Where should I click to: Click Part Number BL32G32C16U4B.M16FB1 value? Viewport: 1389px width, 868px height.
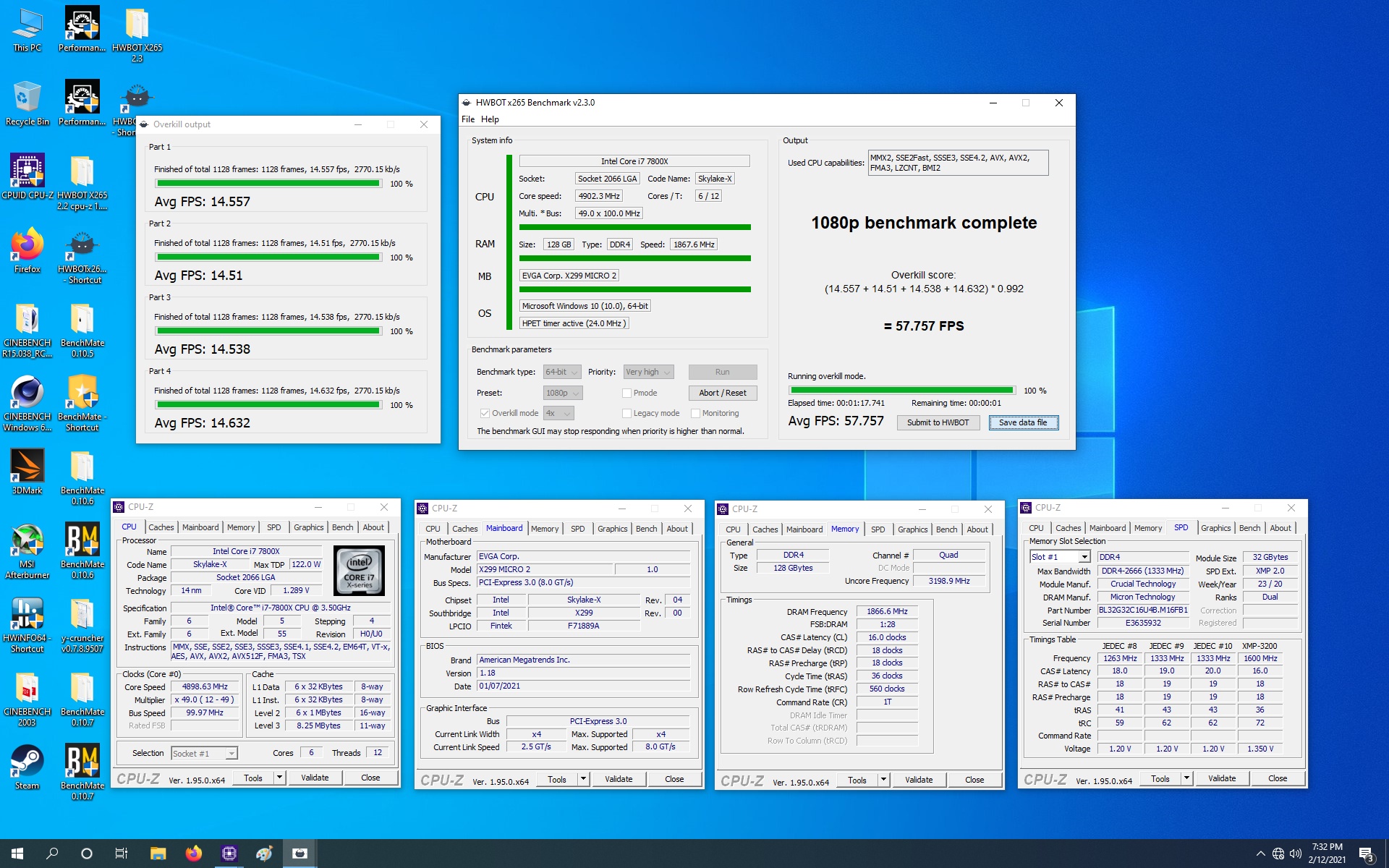click(1143, 610)
